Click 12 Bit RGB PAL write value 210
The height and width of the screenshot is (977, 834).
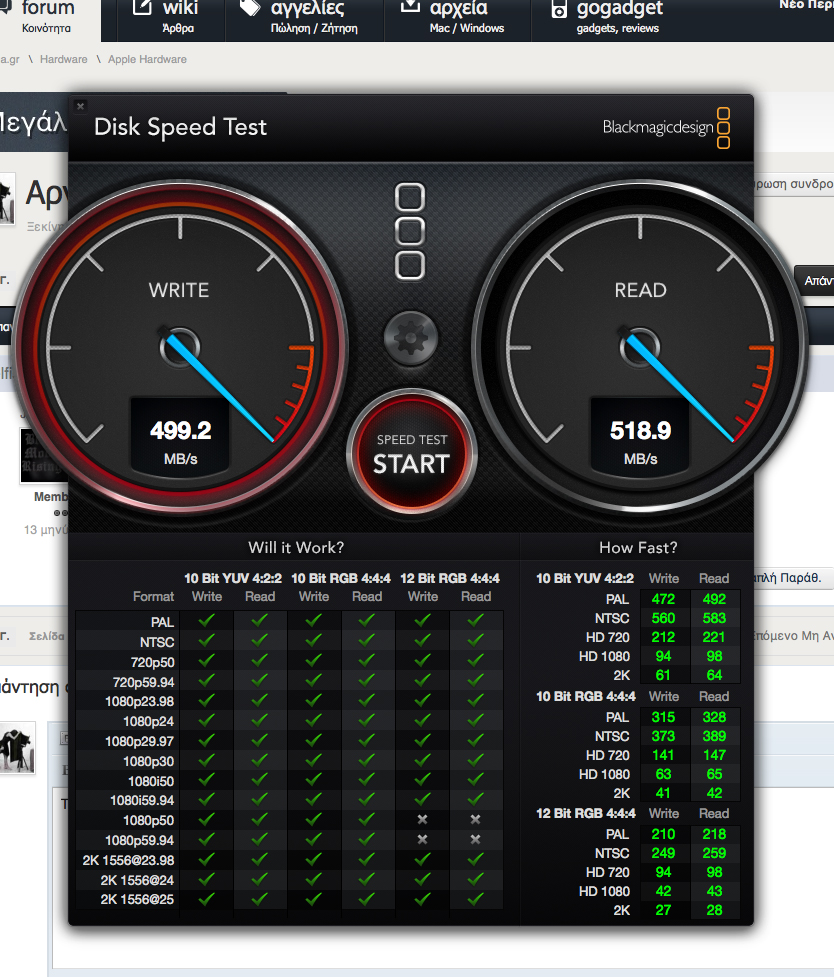(663, 834)
